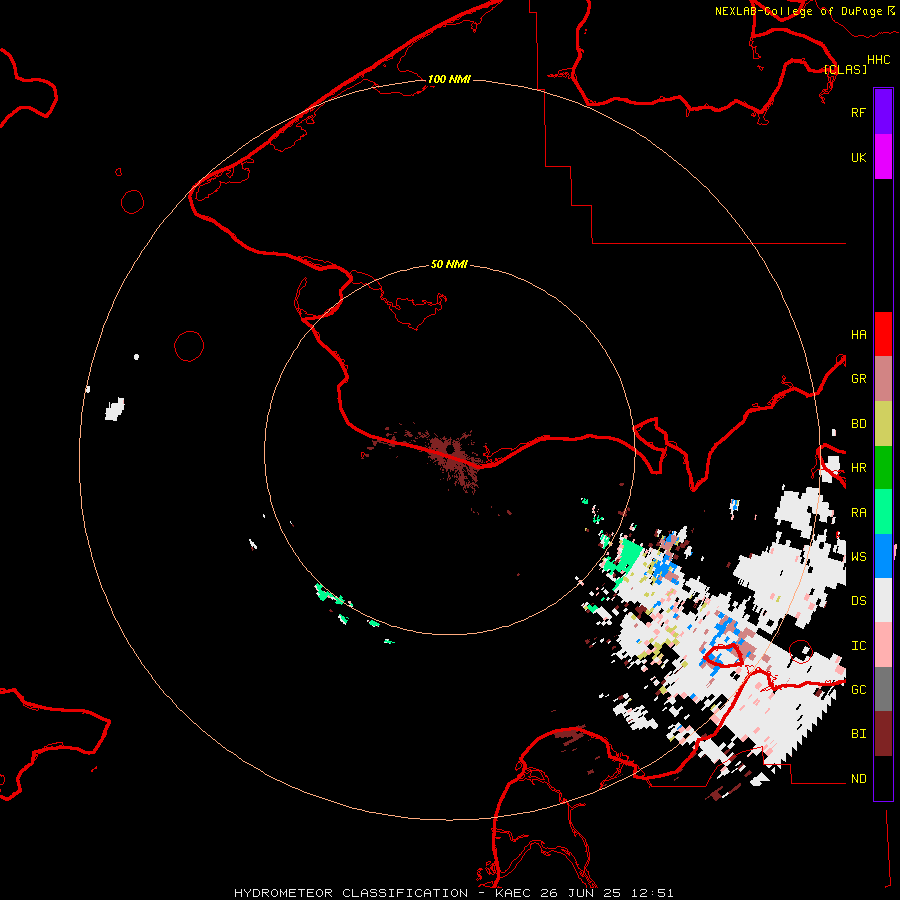The height and width of the screenshot is (900, 900).
Task: Click the Hydrometeor Classification KAEC title caption
Action: 453,893
